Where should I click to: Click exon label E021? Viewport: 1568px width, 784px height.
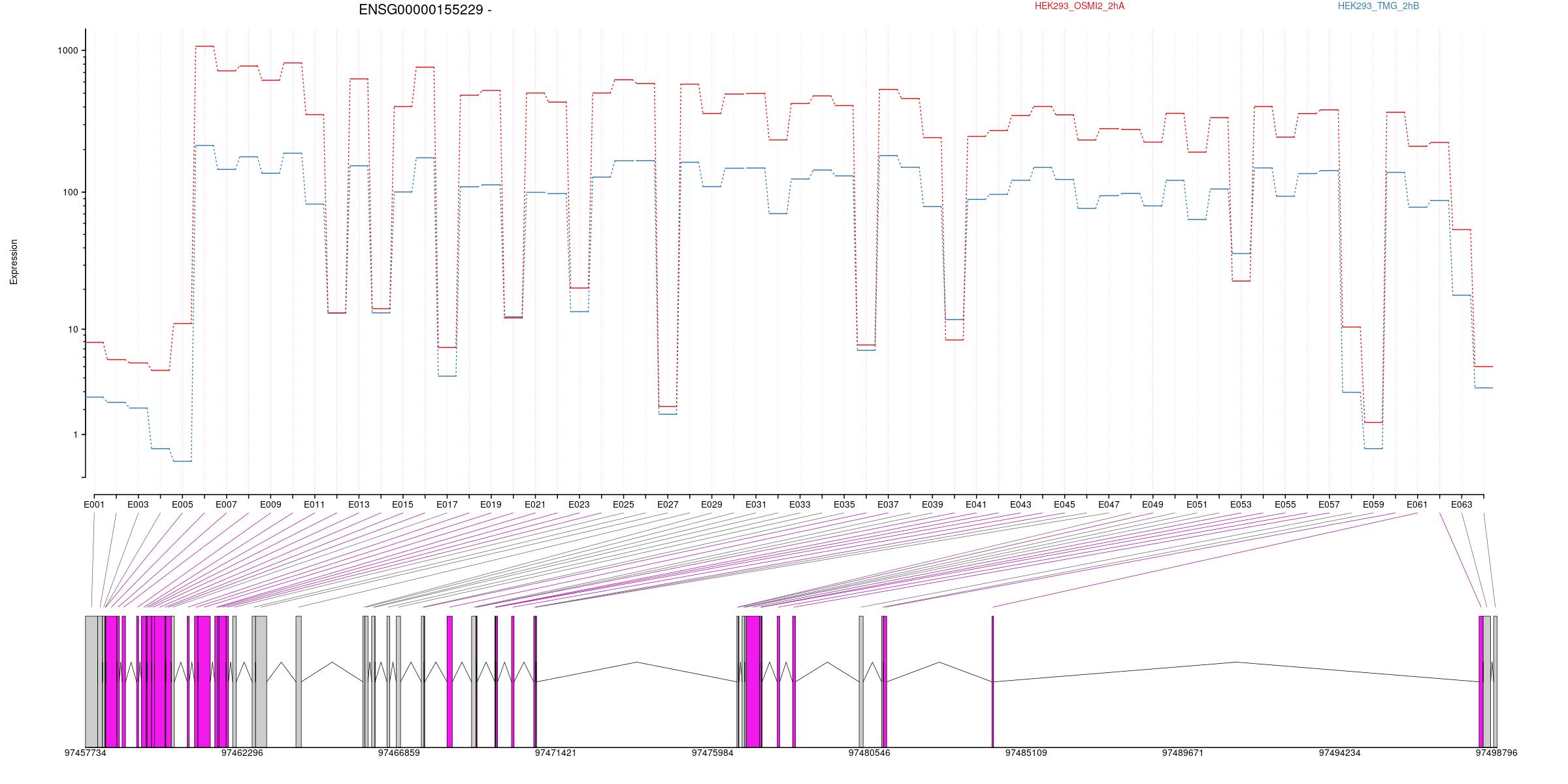point(535,504)
